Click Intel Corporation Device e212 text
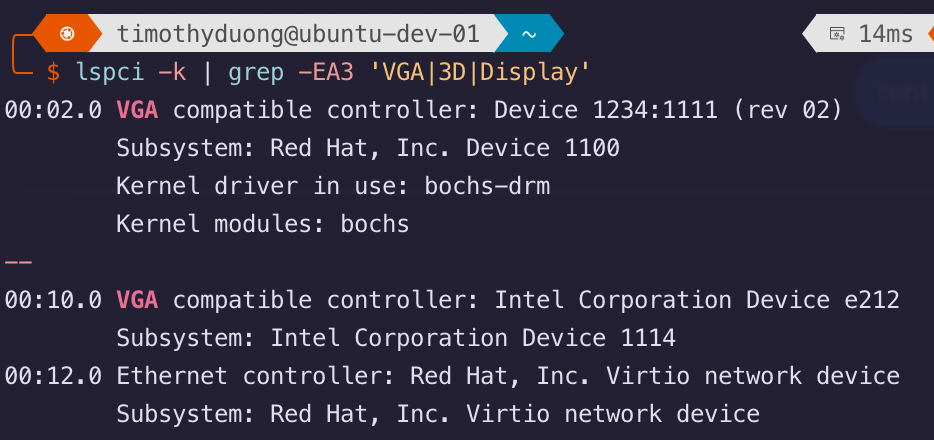The image size is (934, 440). pyautogui.click(x=697, y=300)
